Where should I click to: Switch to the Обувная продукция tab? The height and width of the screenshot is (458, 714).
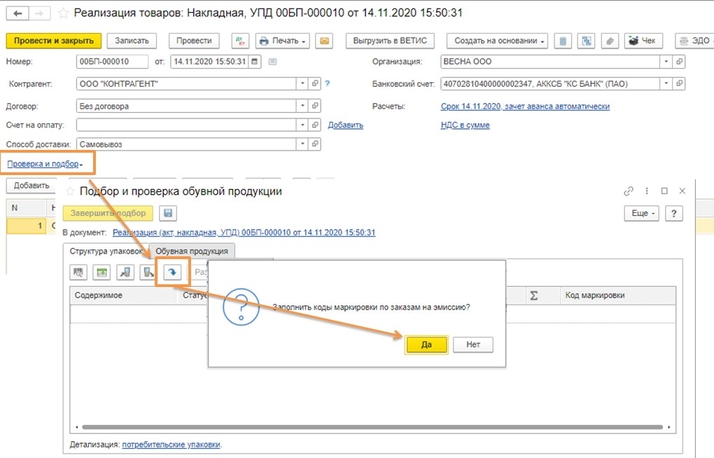click(x=199, y=251)
